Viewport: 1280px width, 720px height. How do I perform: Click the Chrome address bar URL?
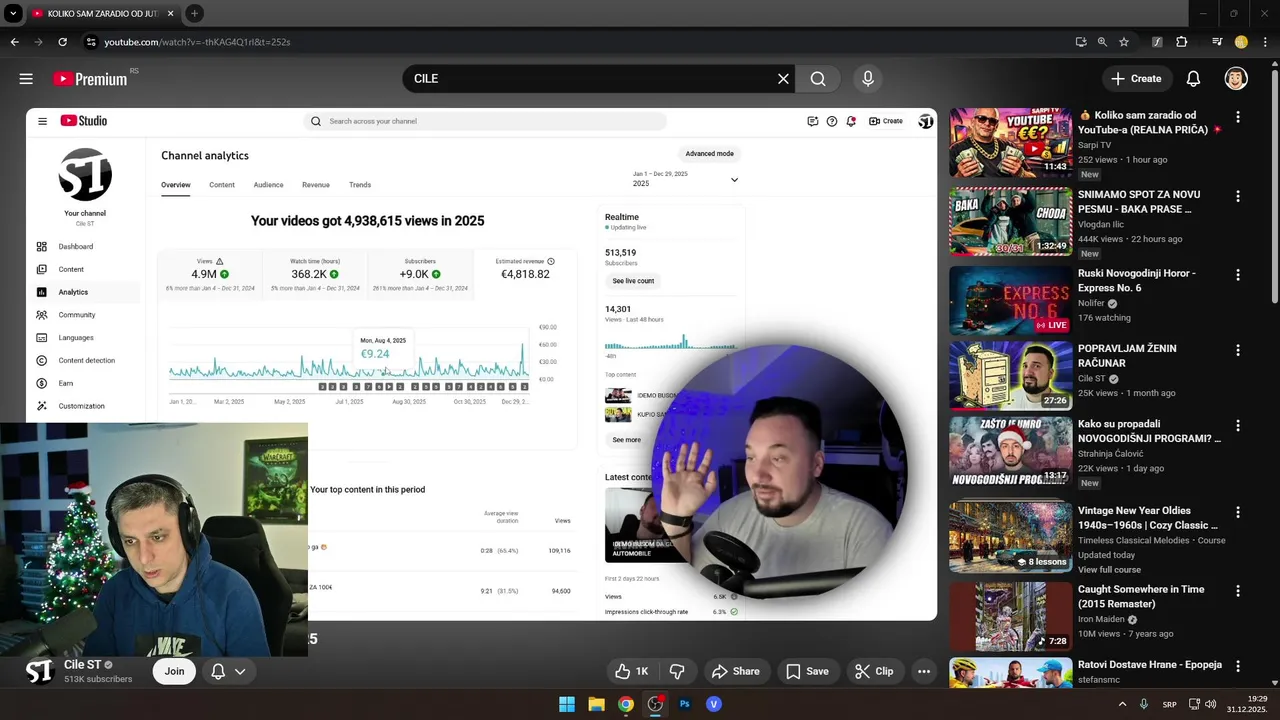click(x=197, y=42)
